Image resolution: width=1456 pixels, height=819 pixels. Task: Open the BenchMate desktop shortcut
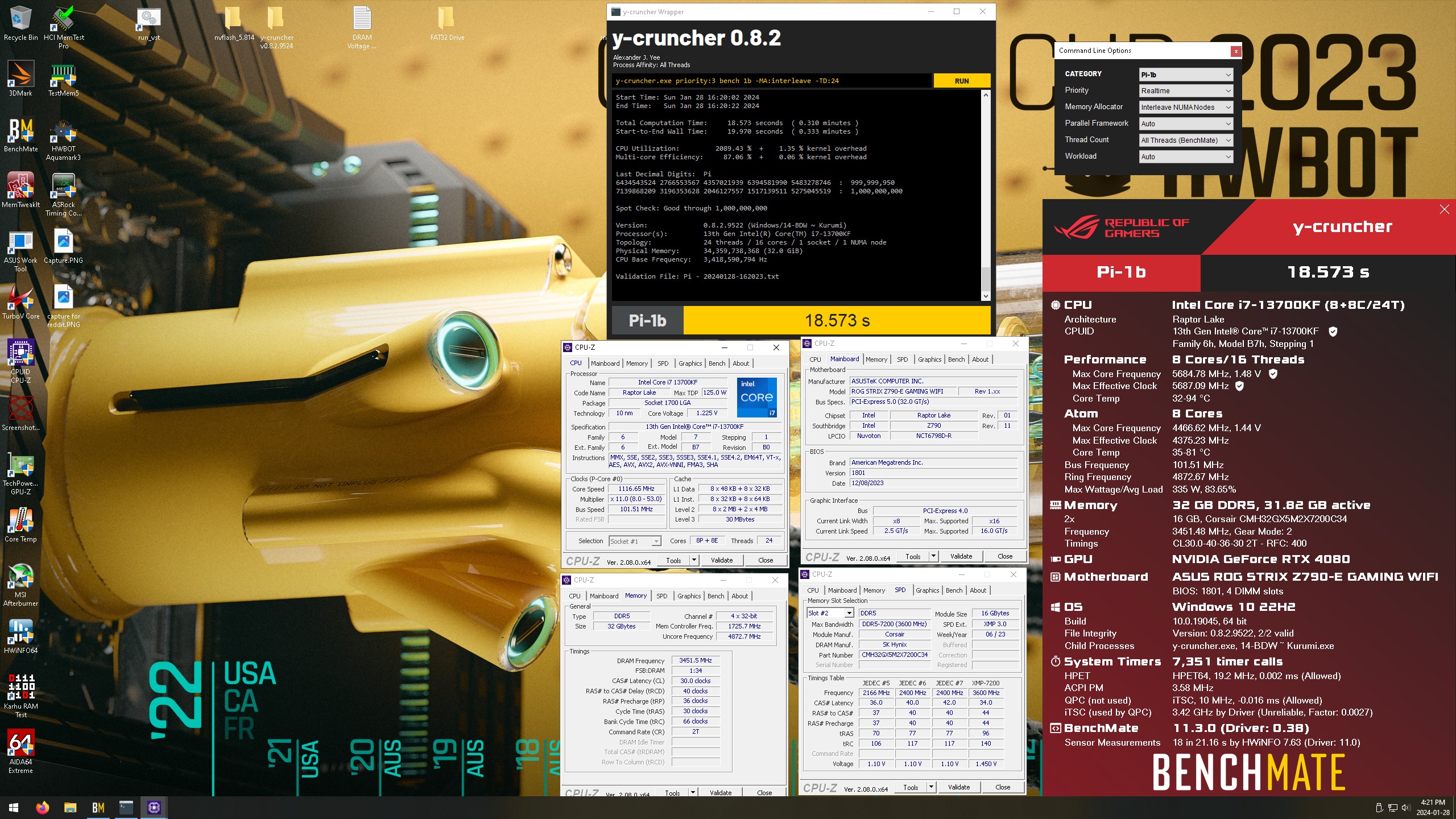pyautogui.click(x=21, y=135)
